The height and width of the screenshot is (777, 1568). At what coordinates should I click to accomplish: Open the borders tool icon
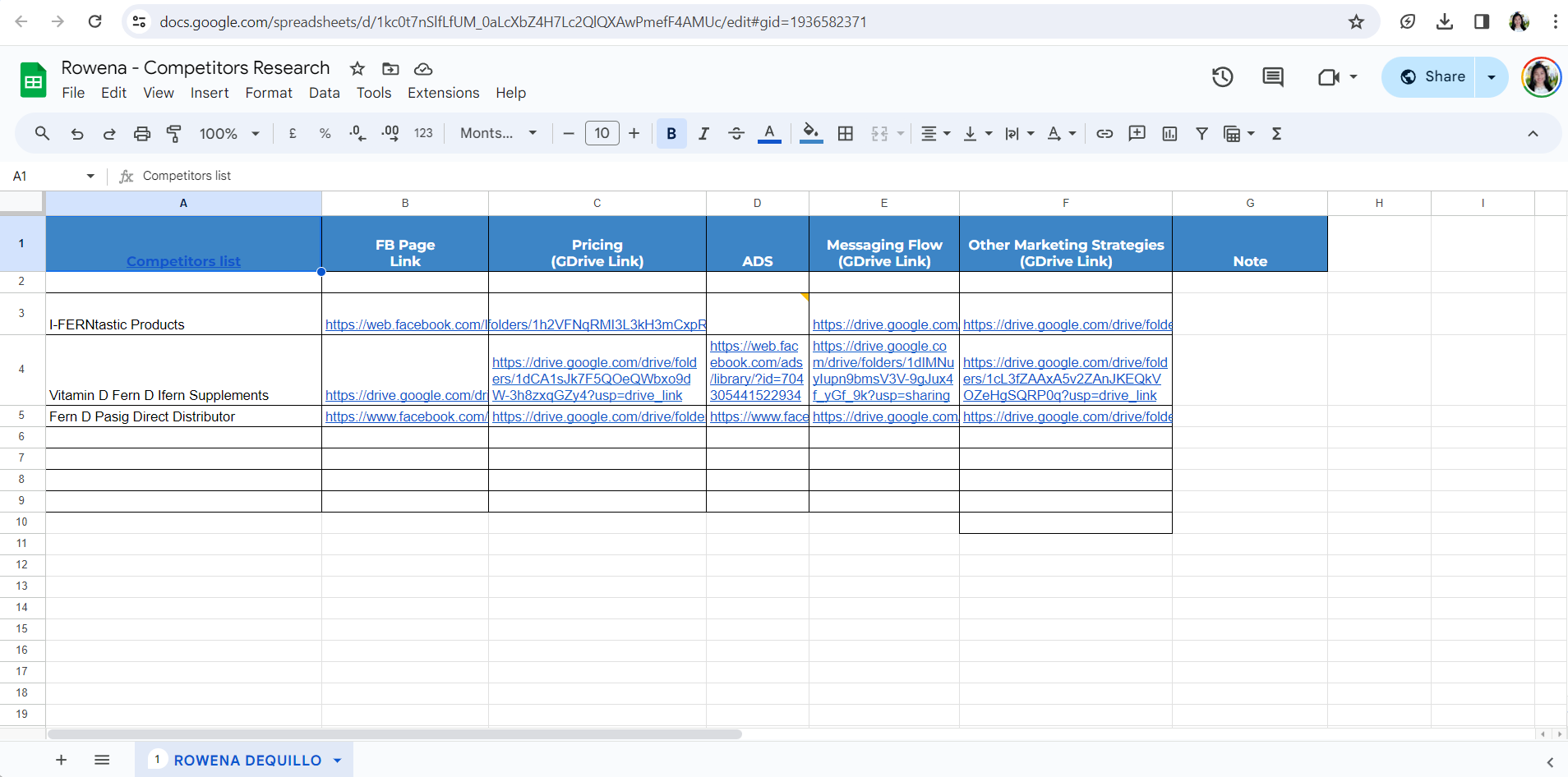click(x=845, y=134)
